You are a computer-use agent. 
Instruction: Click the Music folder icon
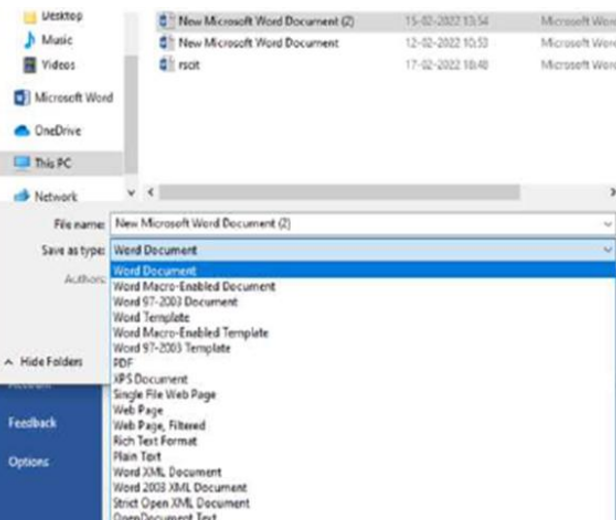point(30,41)
